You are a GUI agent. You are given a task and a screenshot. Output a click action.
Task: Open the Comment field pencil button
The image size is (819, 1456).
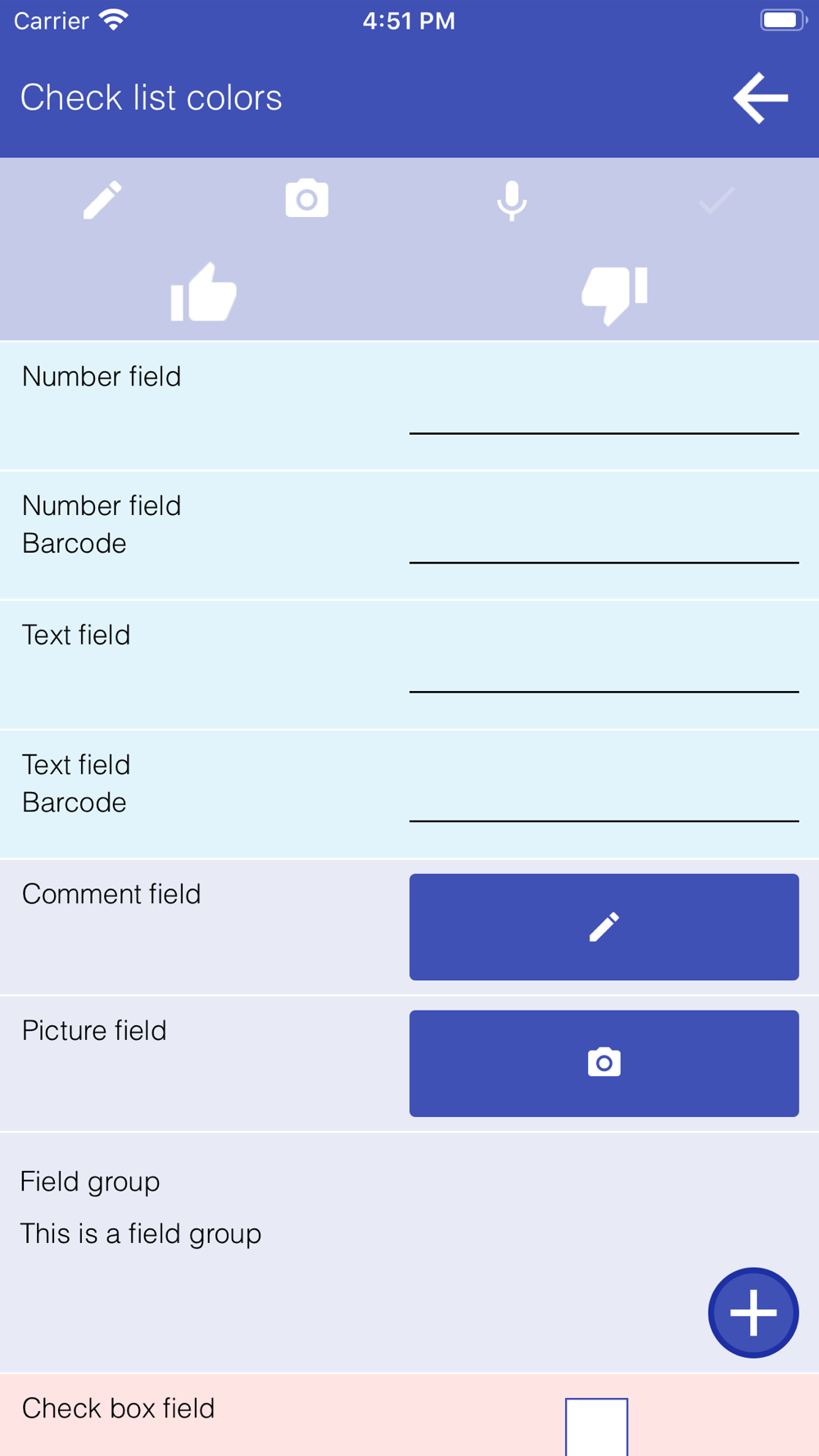604,927
